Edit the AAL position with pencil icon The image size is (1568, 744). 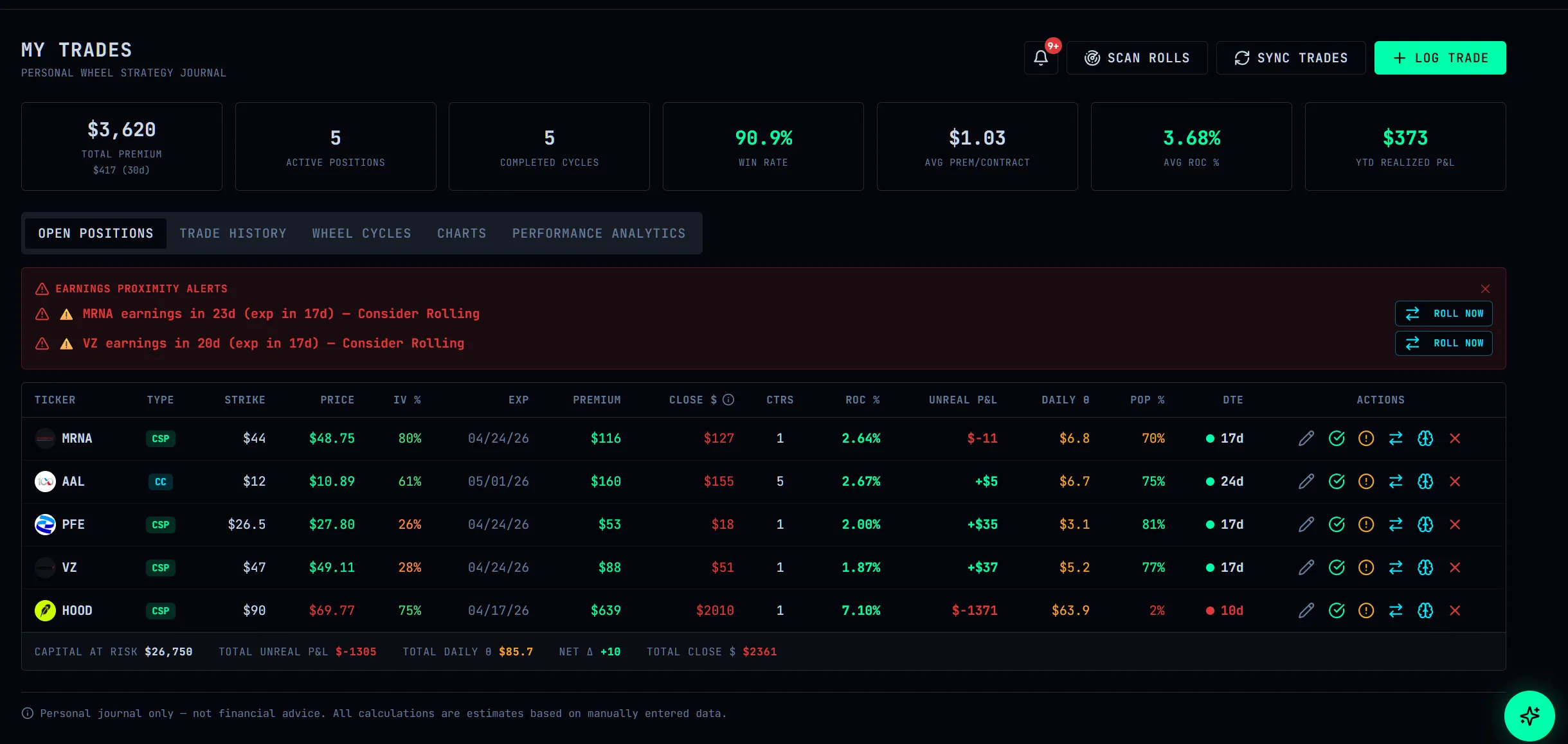1306,481
